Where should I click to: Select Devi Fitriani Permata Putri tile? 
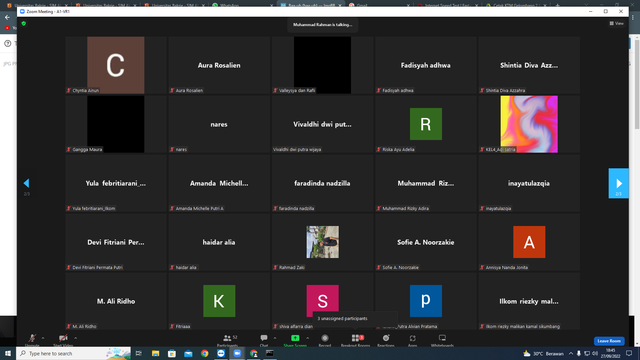pos(116,242)
